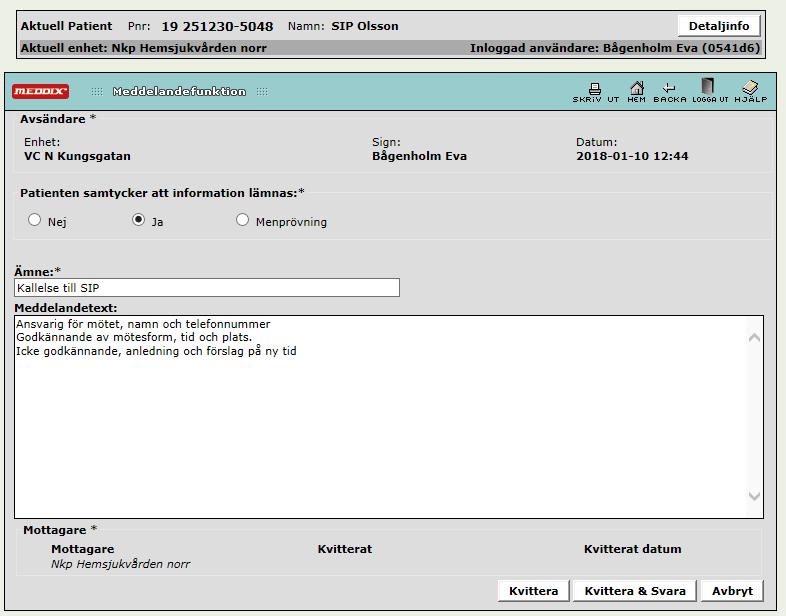This screenshot has height=616, width=786.
Task: Click recipient Nkp Hemsjukvården norr in Mottagare list
Action: [x=120, y=564]
